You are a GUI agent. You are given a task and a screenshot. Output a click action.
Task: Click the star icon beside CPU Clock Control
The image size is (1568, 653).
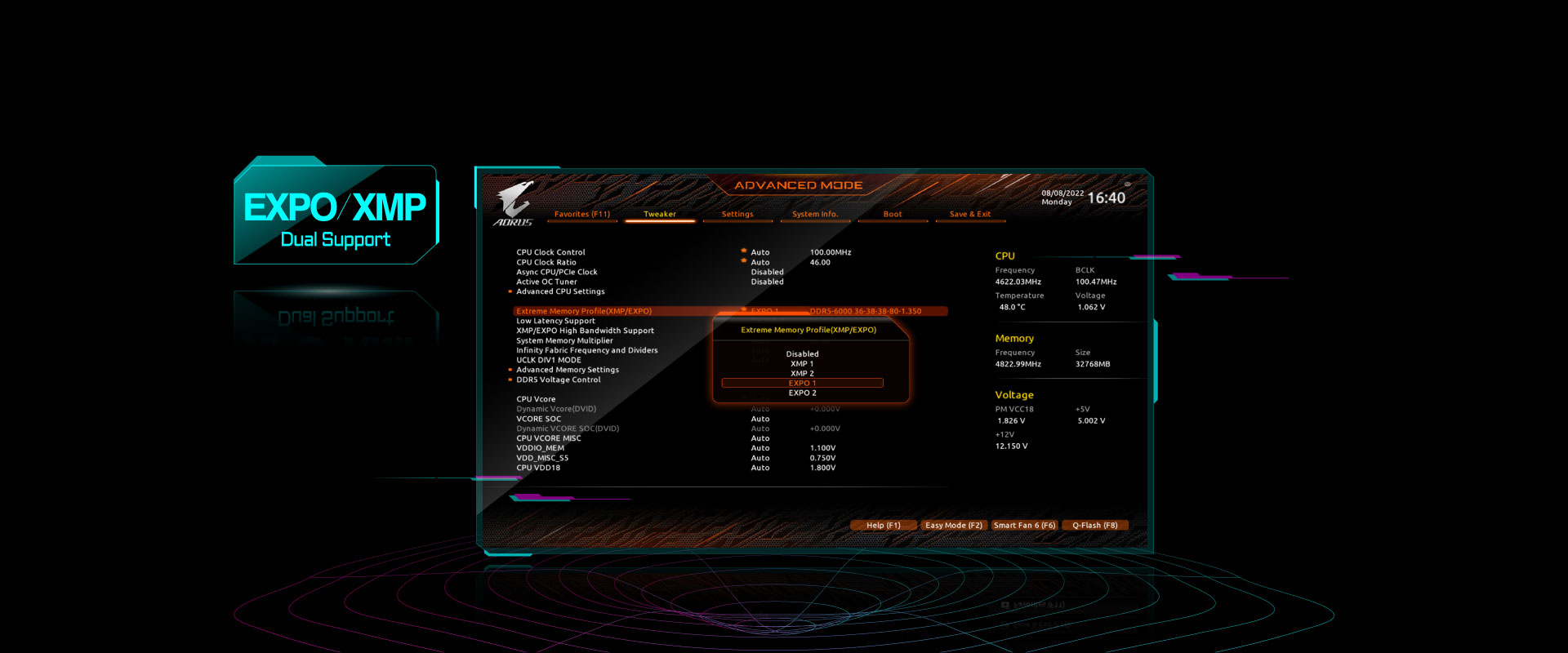743,251
